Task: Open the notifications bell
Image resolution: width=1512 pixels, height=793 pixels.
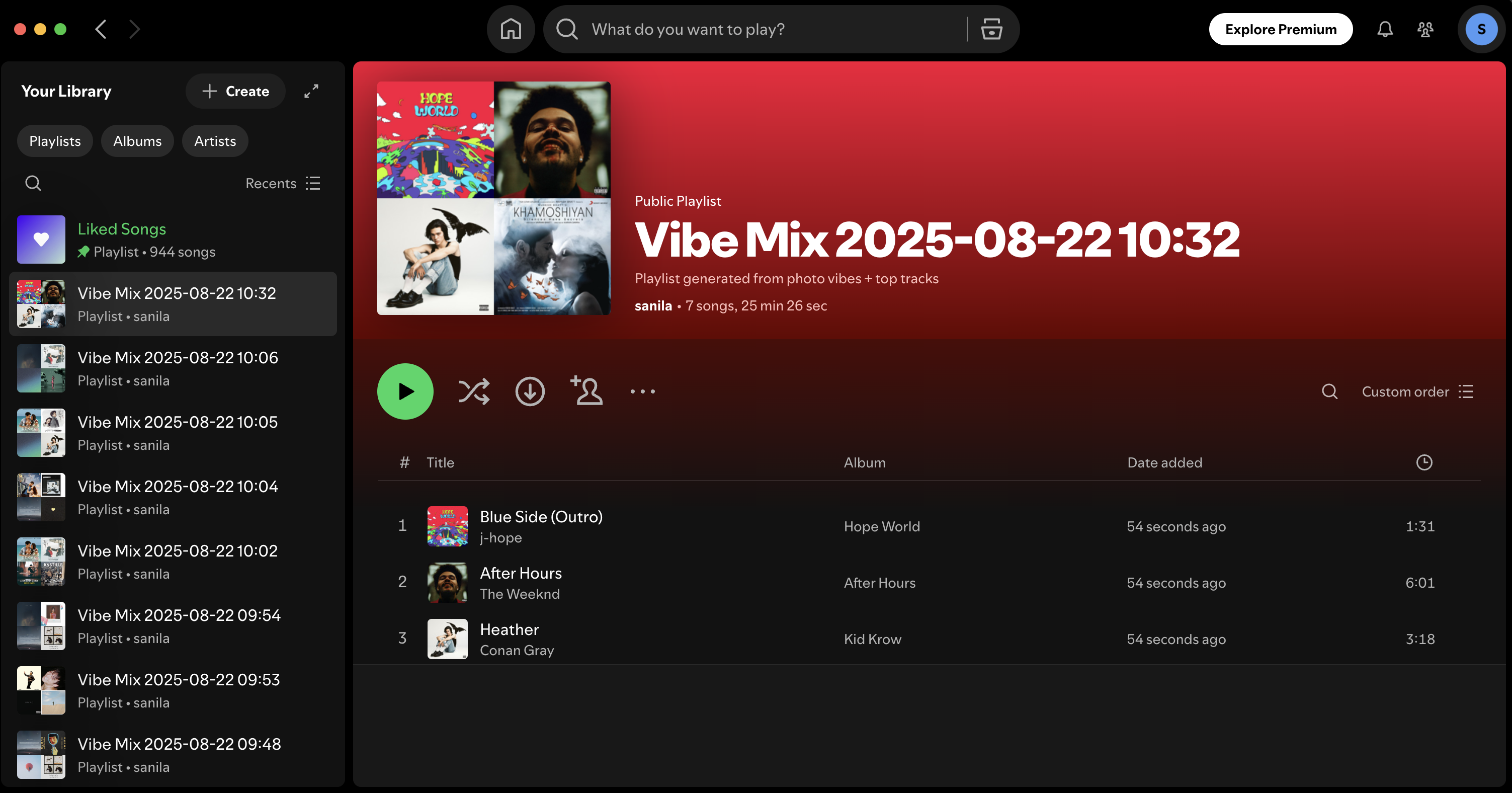Action: point(1385,29)
